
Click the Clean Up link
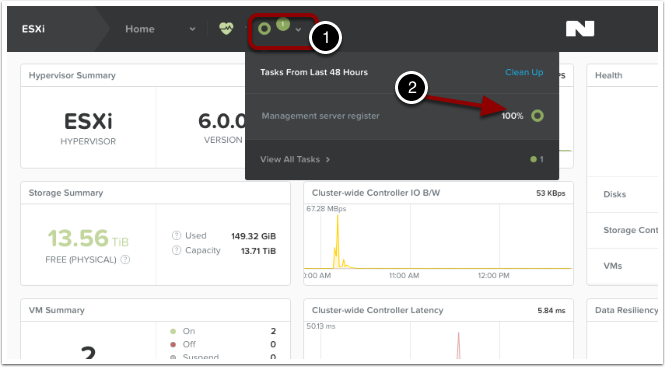[524, 73]
